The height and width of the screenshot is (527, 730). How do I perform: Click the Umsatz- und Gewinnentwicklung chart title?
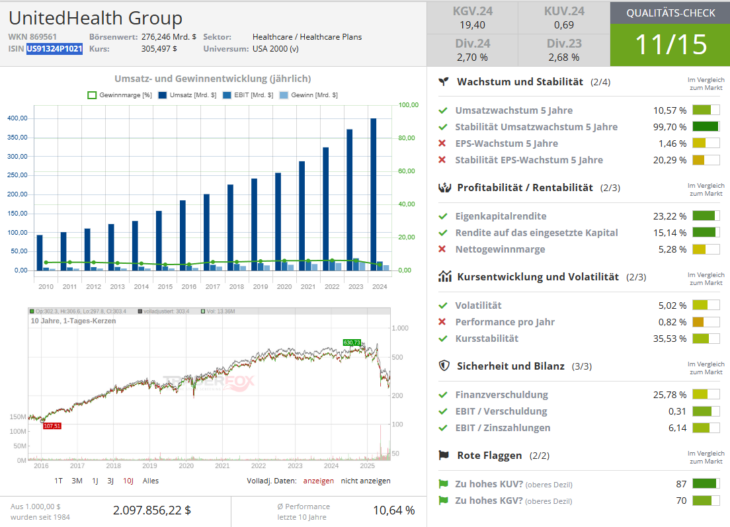tap(213, 79)
